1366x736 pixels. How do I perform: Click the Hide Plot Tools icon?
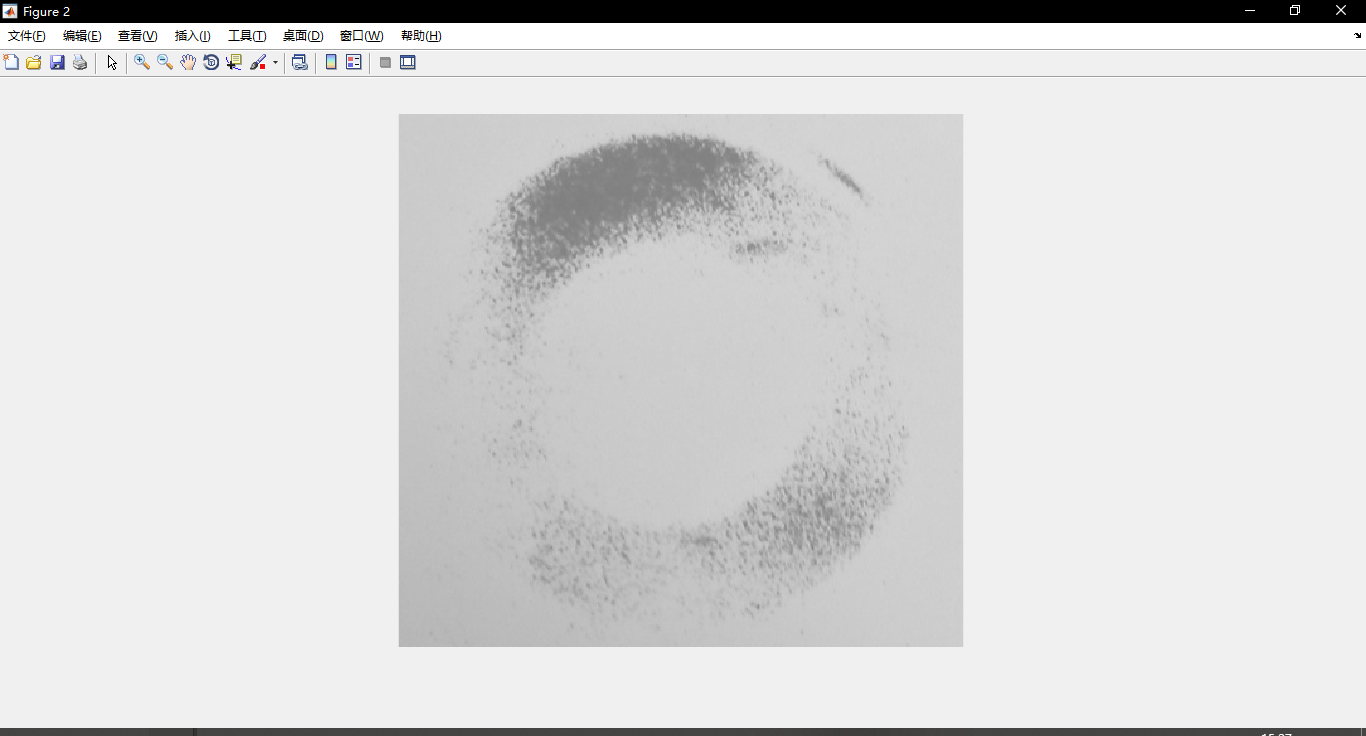coord(385,62)
